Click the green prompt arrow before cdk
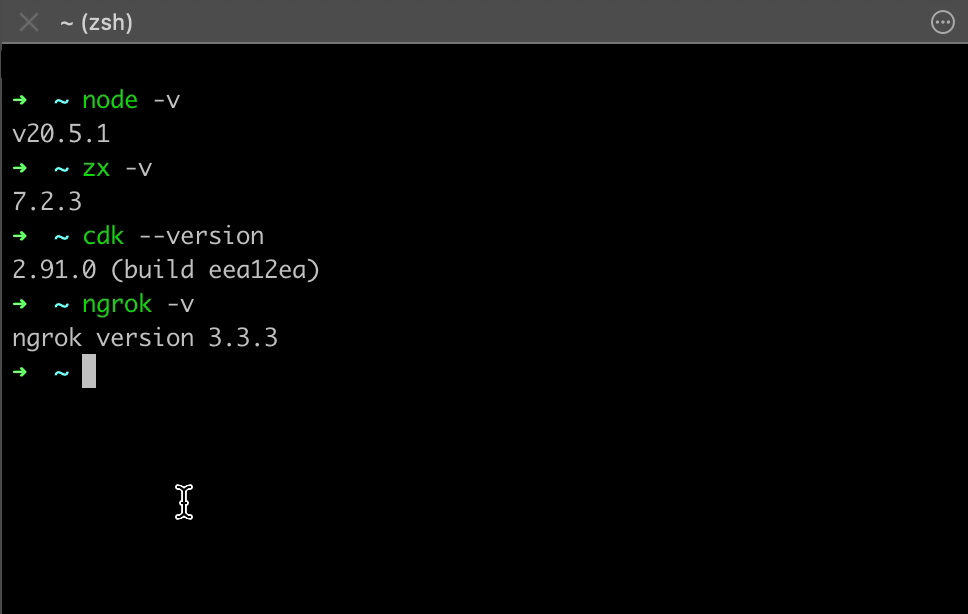 click(20, 236)
